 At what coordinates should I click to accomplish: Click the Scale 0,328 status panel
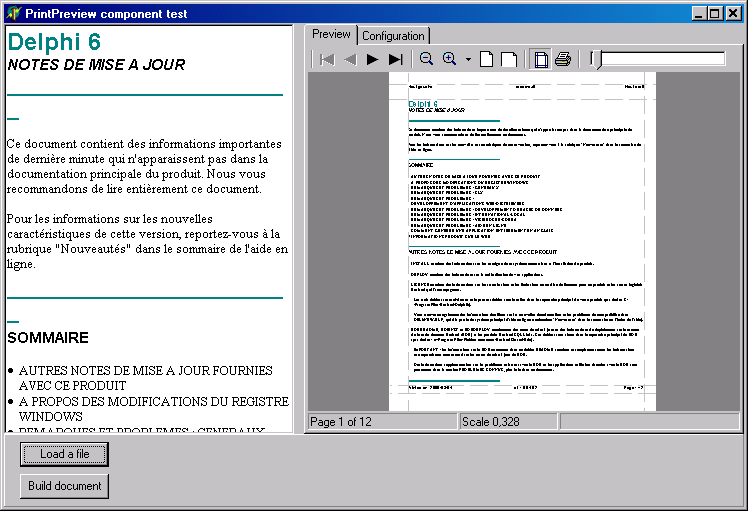coord(507,422)
